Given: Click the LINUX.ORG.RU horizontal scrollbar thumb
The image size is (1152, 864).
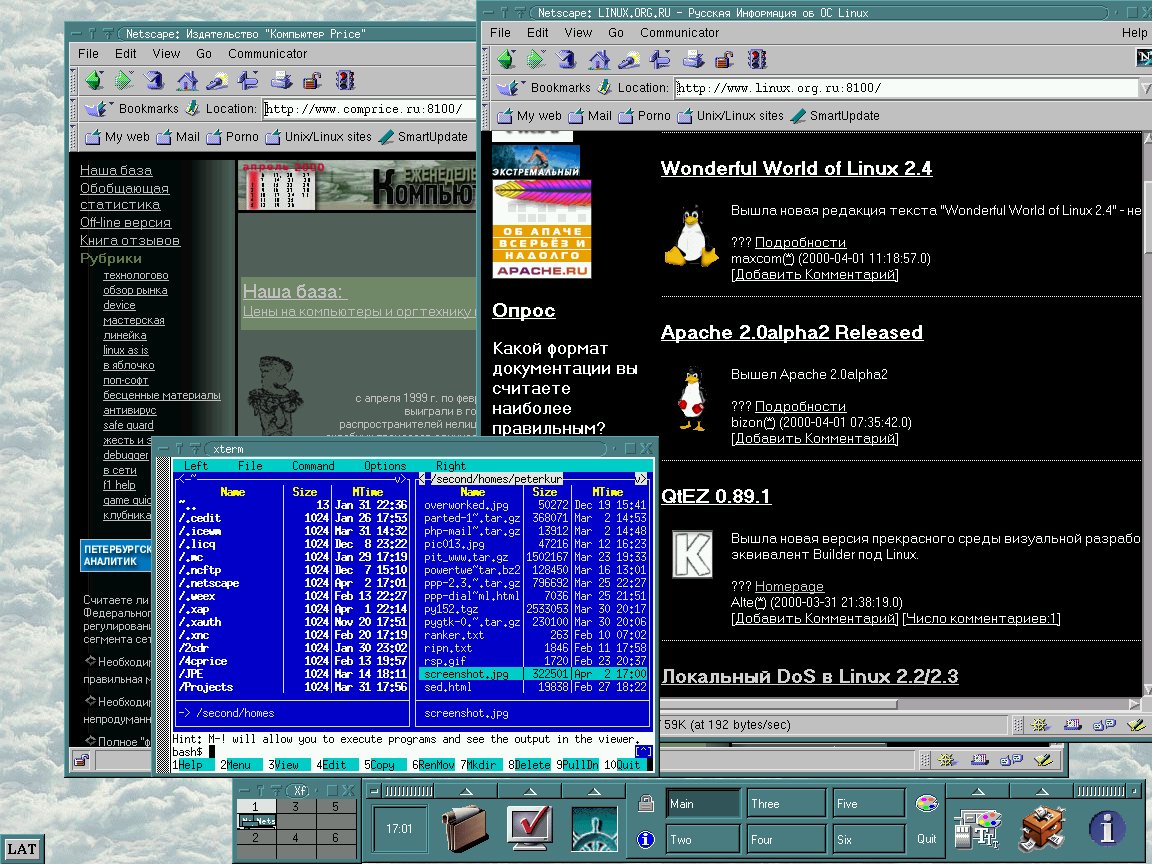Looking at the screenshot, I should (778, 704).
